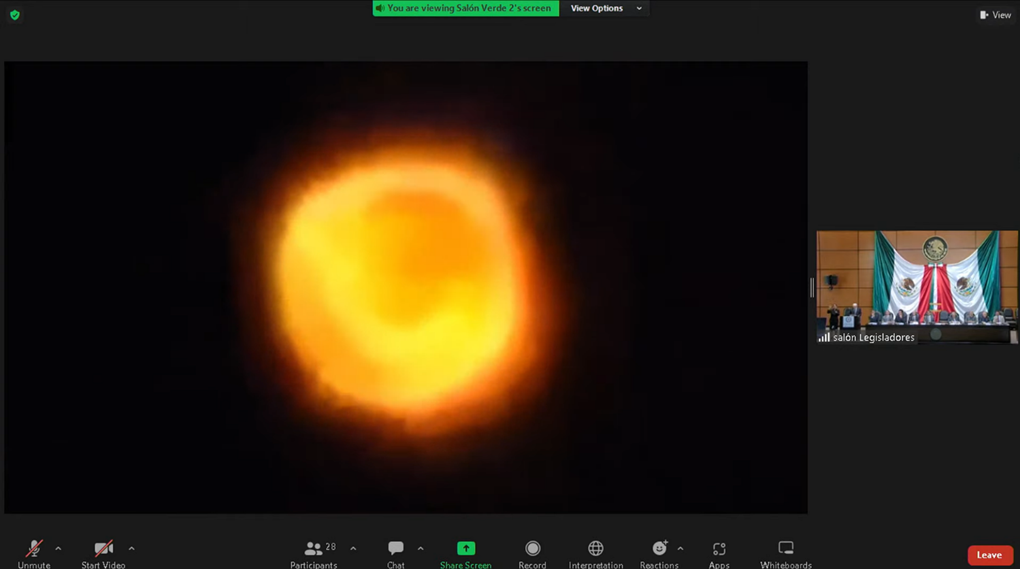The width and height of the screenshot is (1020, 569).
Task: Expand audio options arrow beside Unmute
Action: coord(58,548)
